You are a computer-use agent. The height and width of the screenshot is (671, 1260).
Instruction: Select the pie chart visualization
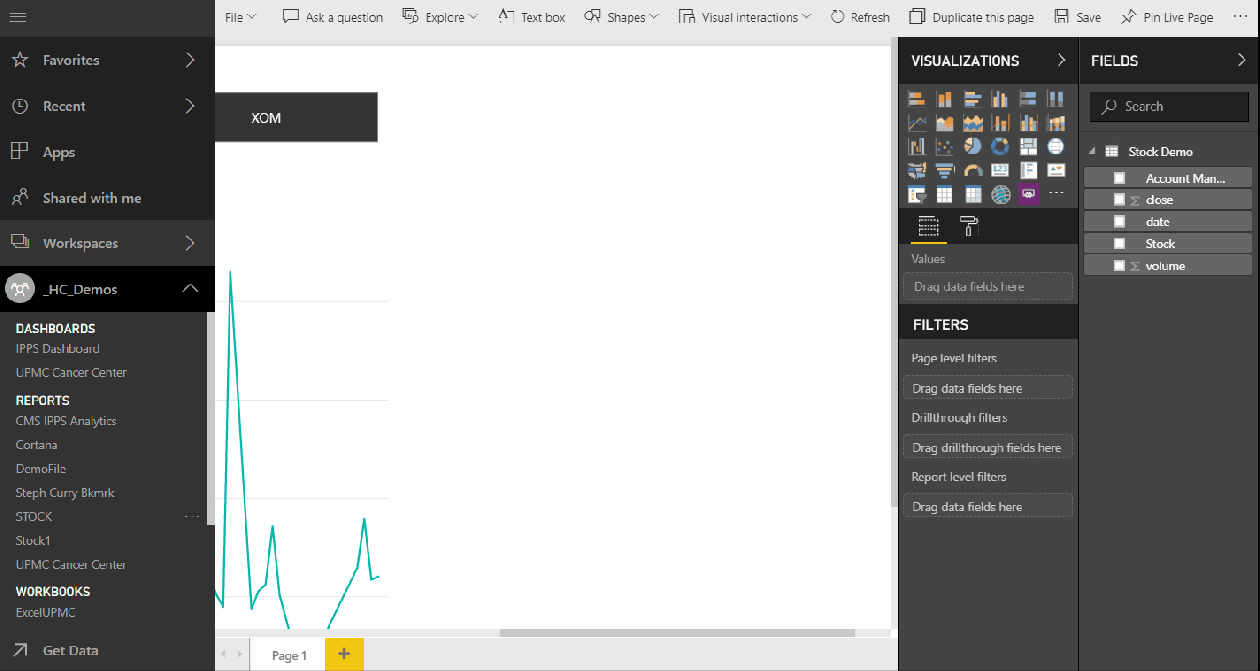(972, 146)
